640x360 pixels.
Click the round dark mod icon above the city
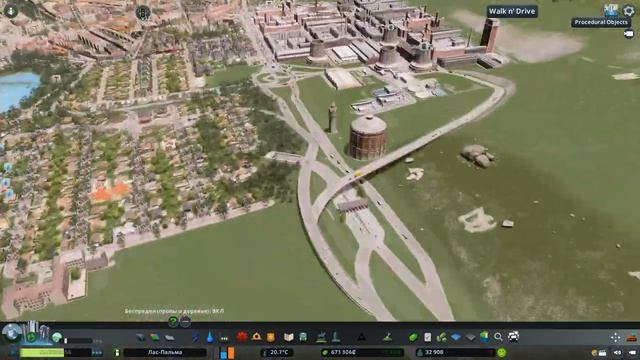pyautogui.click(x=143, y=13)
